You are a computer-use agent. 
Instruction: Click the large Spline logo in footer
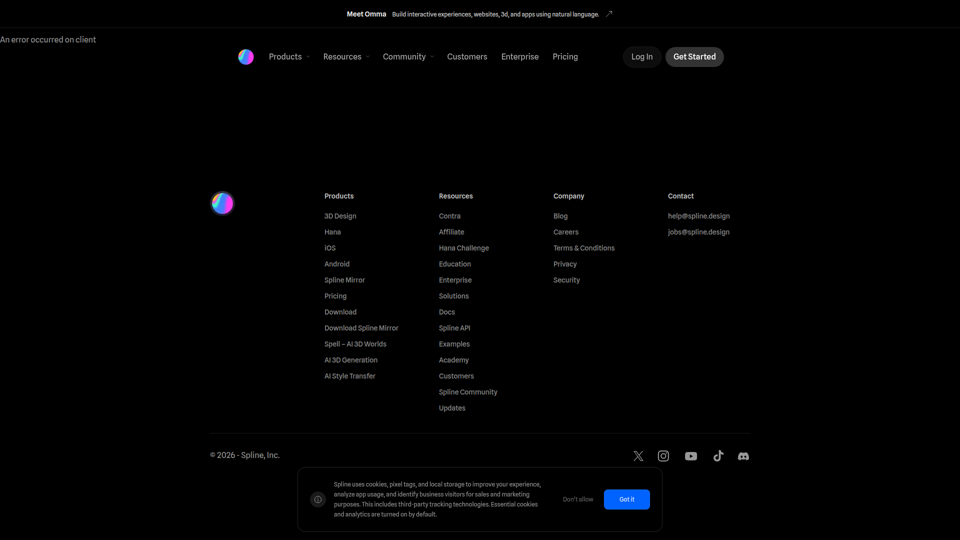coord(222,203)
